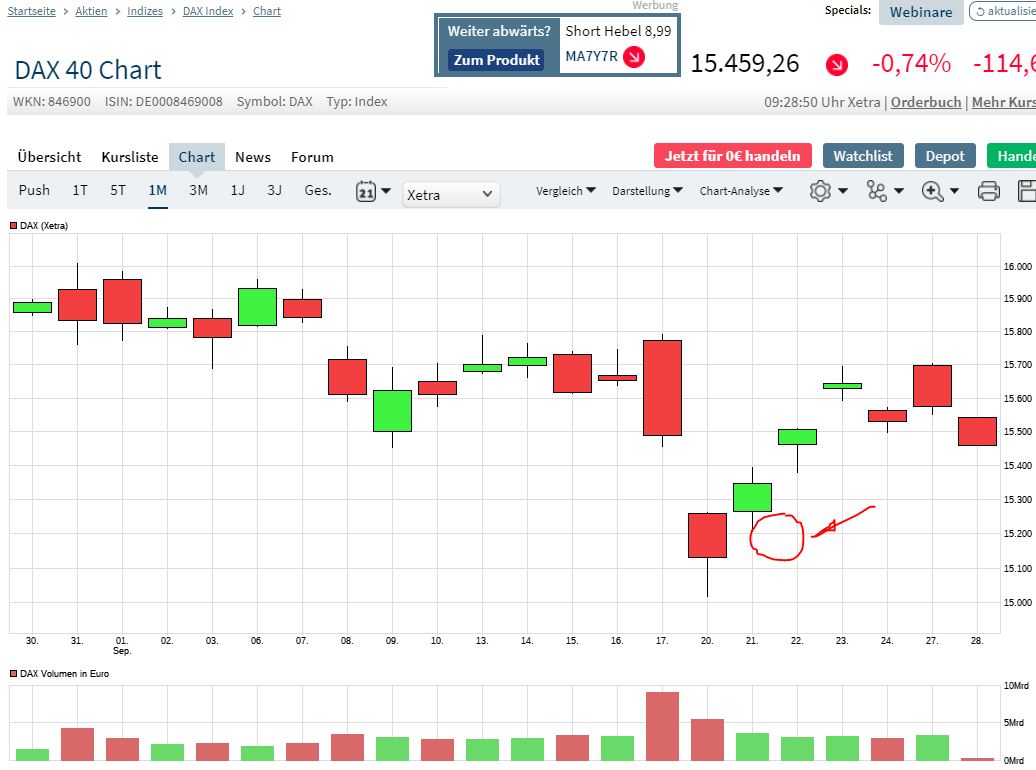This screenshot has height=770, width=1036.
Task: Click the red DAX (Xetra) legend swatch
Action: click(x=14, y=226)
